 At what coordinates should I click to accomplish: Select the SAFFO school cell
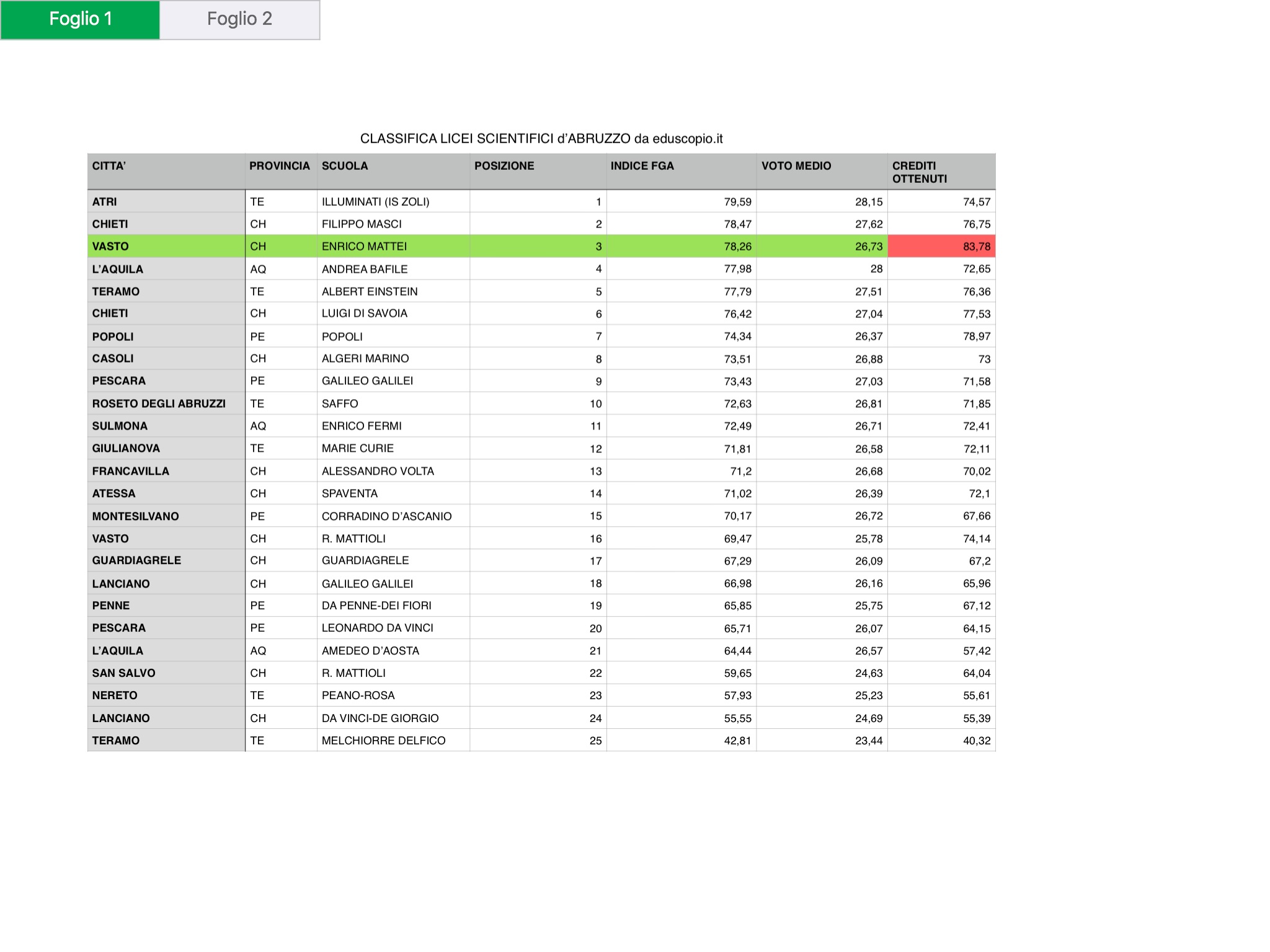393,403
